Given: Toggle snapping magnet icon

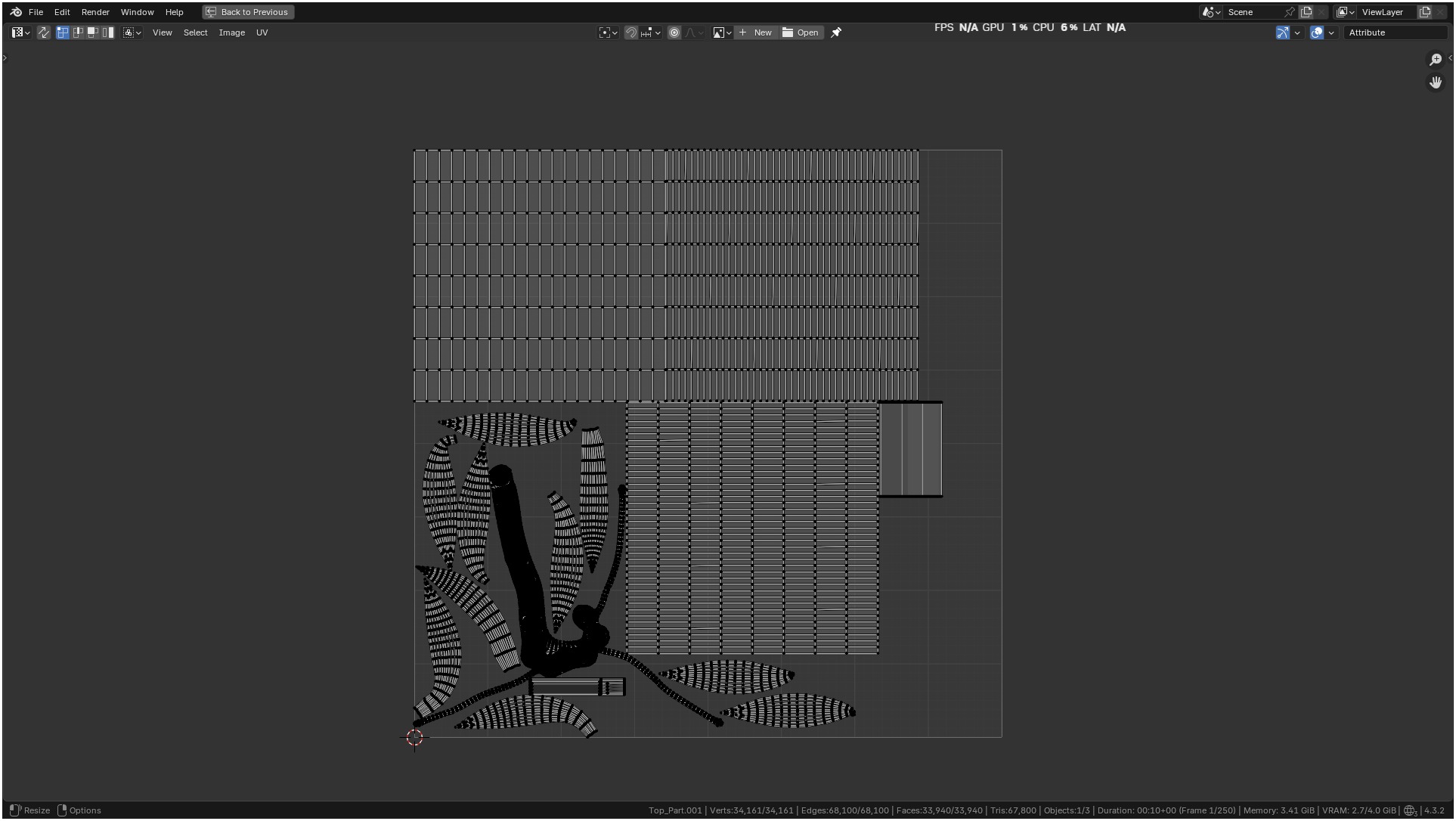Looking at the screenshot, I should click(x=631, y=33).
